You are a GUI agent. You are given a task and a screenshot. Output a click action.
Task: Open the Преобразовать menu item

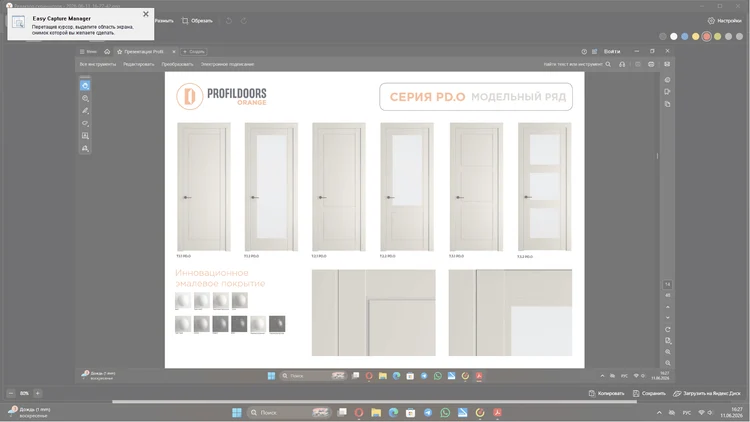[x=177, y=64]
